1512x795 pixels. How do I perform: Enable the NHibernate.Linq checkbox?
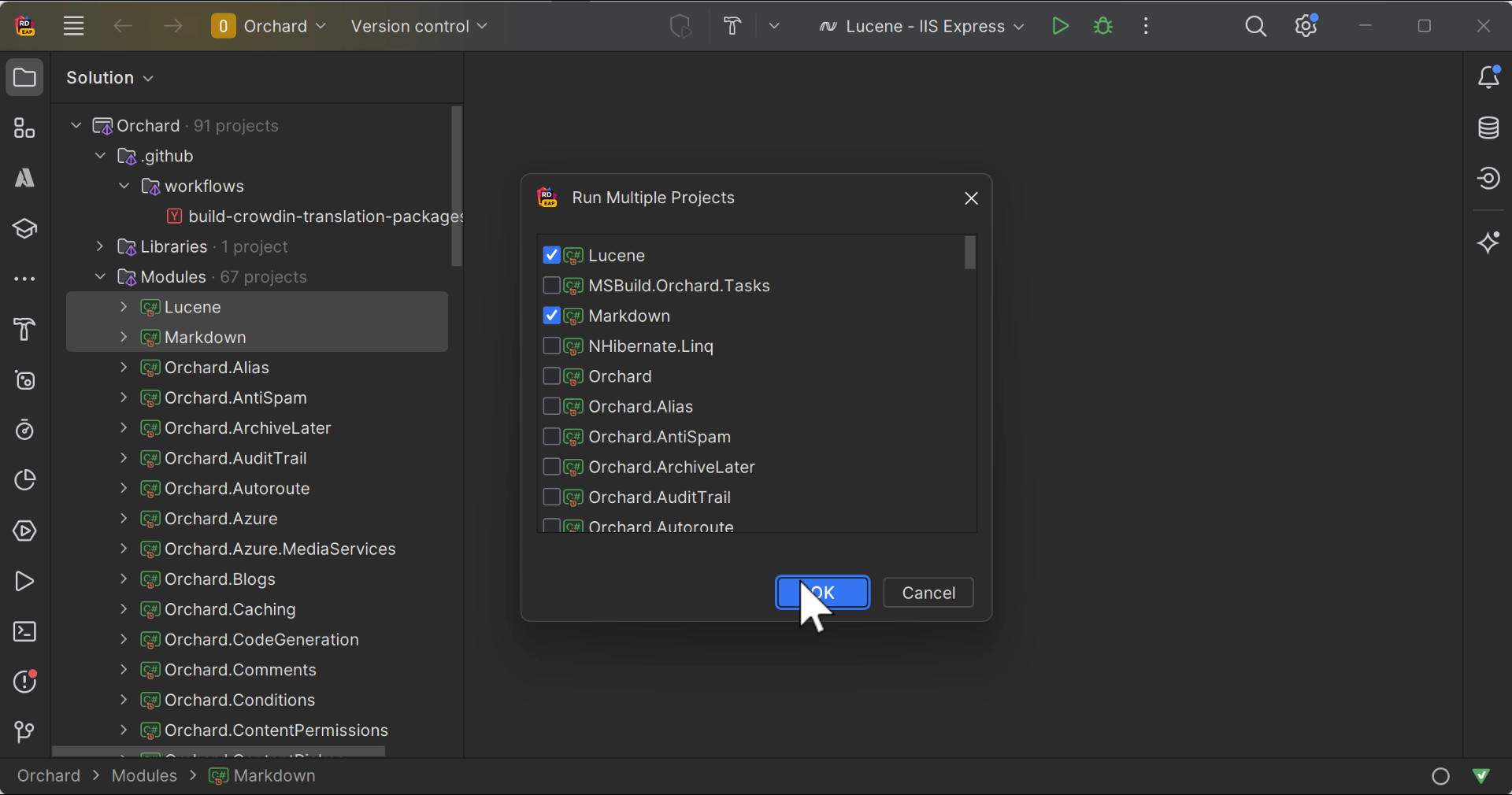[551, 346]
